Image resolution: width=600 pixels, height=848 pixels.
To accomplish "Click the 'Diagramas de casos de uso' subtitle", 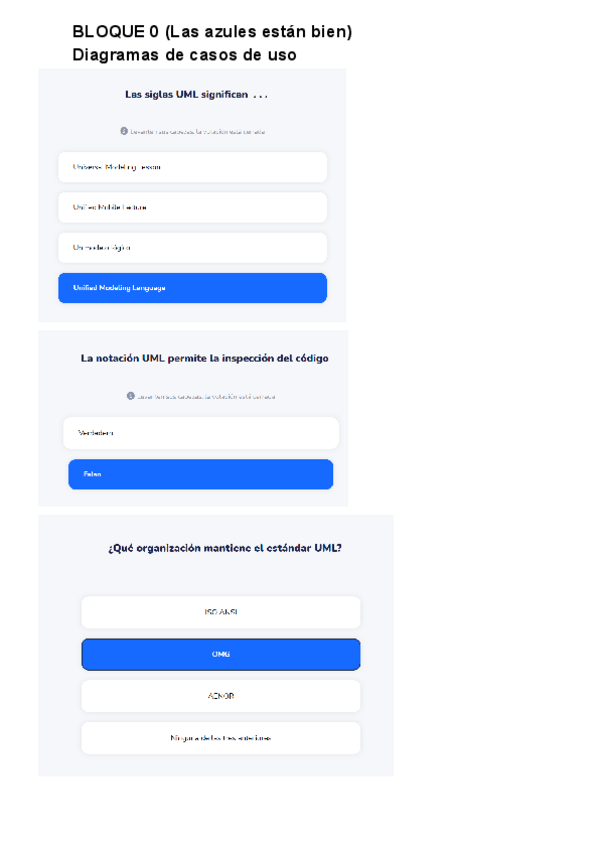I will coord(184,55).
